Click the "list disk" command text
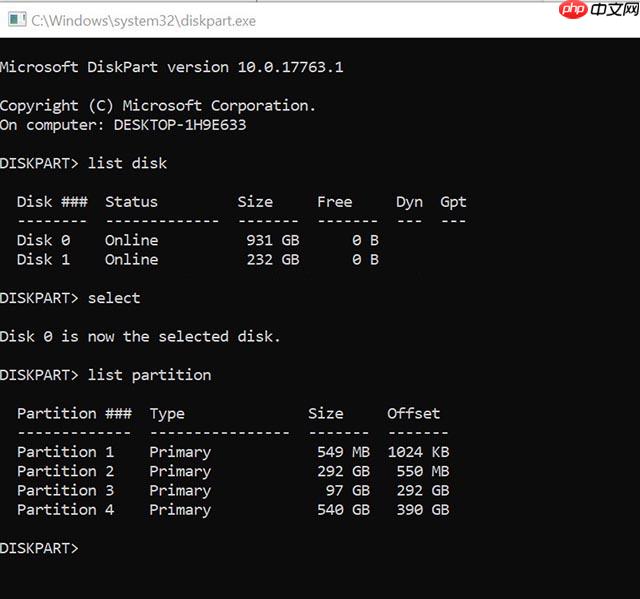640x599 pixels. point(128,163)
